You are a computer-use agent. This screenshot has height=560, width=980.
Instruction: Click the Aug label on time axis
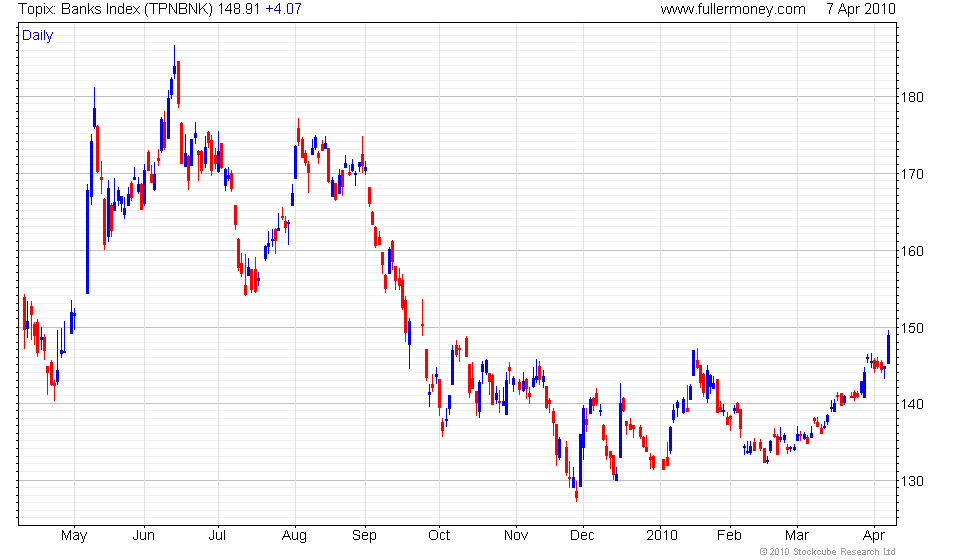click(294, 536)
